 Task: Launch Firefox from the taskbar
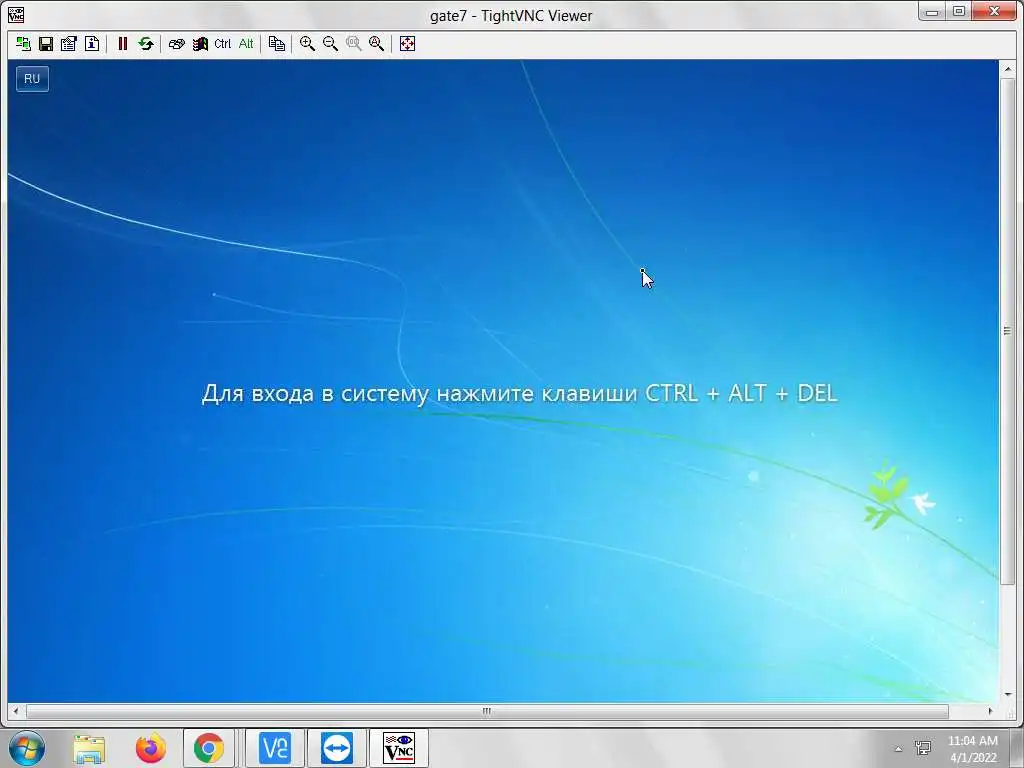(151, 748)
